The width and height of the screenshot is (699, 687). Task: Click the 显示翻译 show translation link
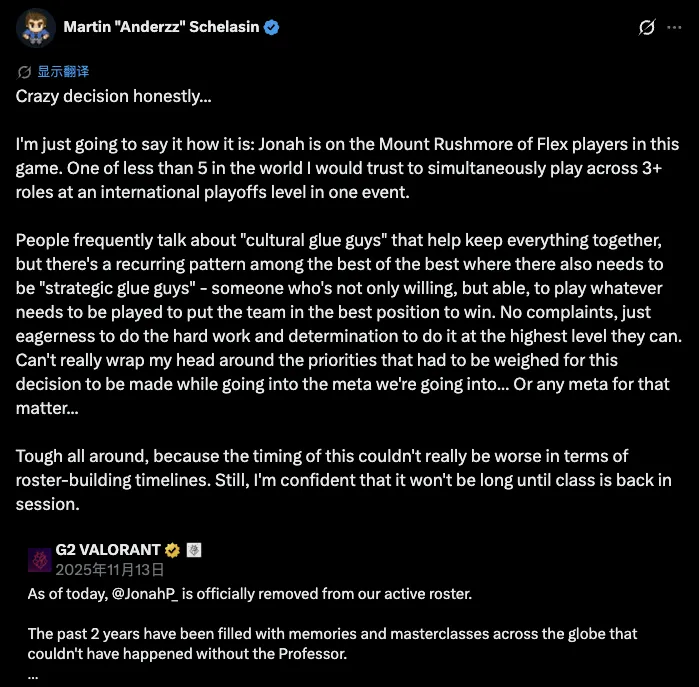click(63, 72)
